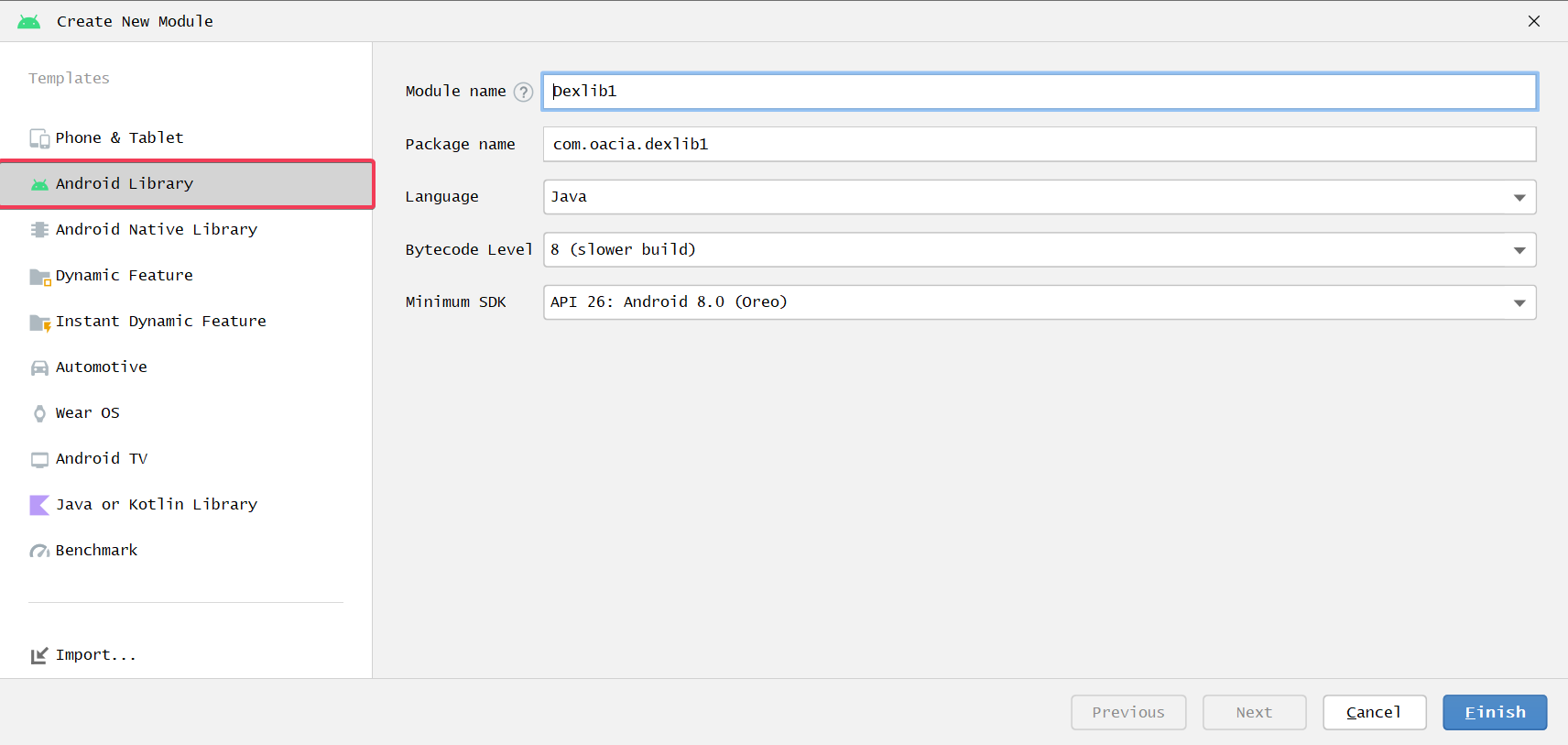Select the Android TV screen icon
The width and height of the screenshot is (1568, 745).
pyautogui.click(x=39, y=459)
